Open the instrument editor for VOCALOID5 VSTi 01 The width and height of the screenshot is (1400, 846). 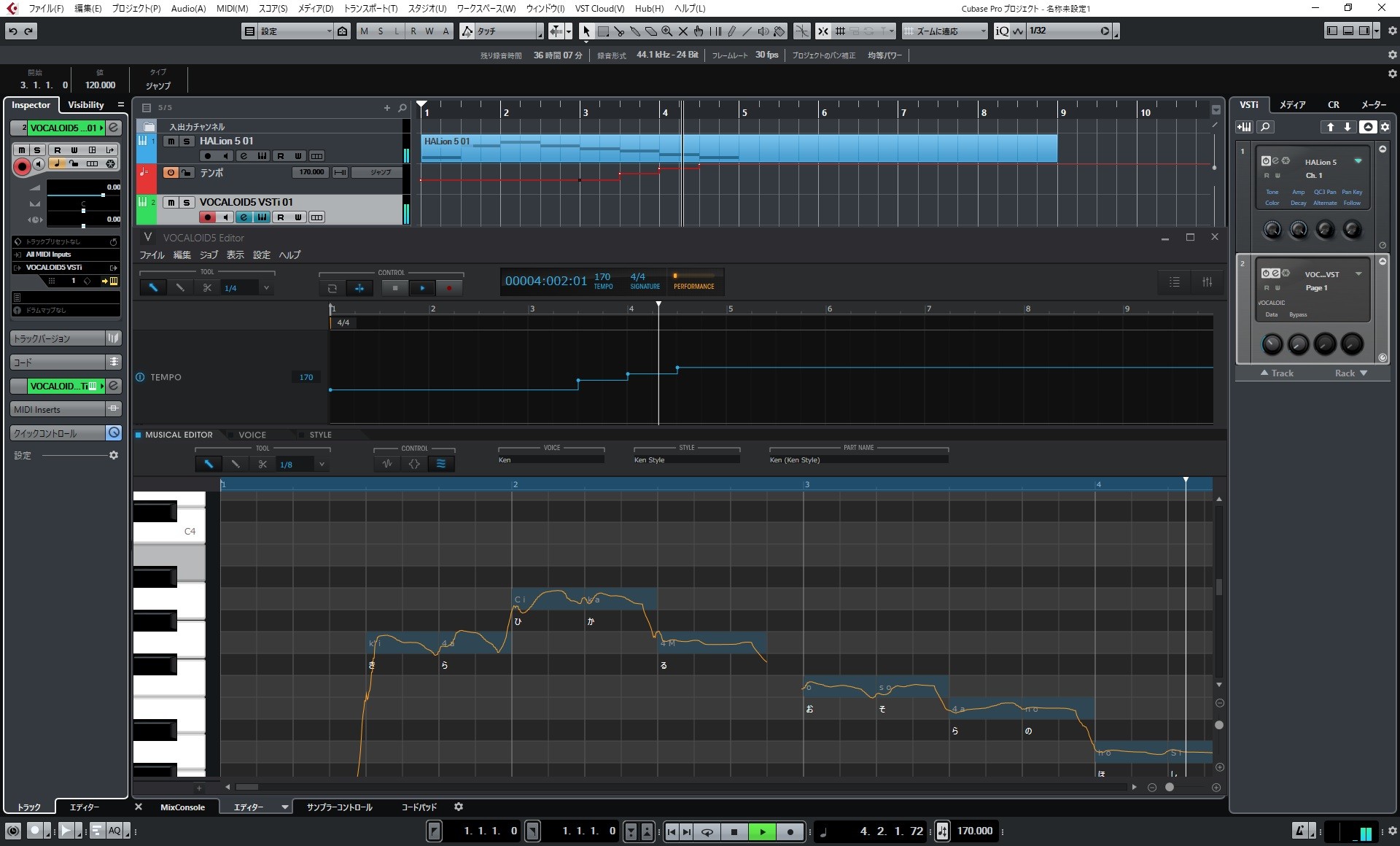click(262, 217)
